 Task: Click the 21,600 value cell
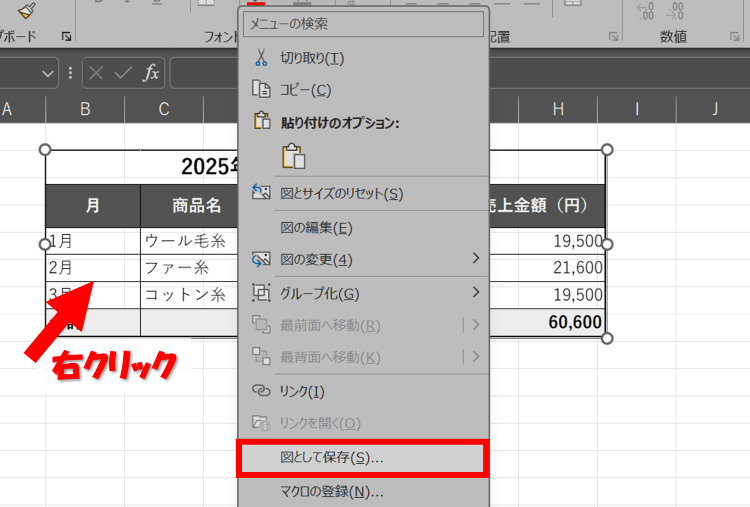pos(547,267)
